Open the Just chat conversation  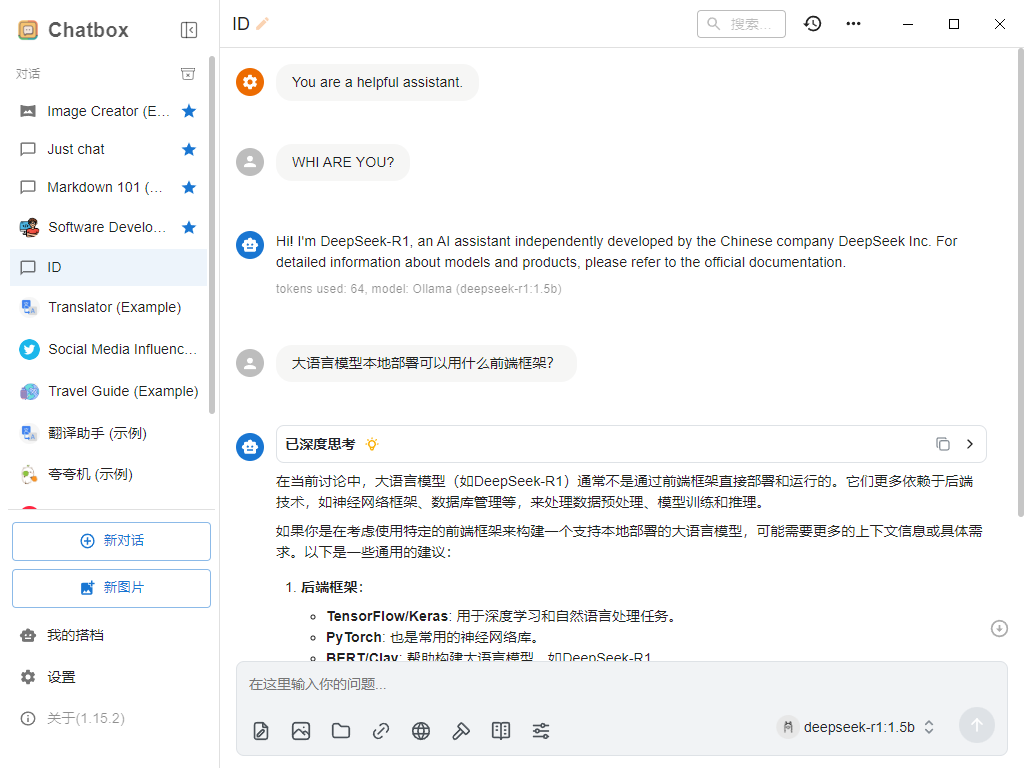coord(108,150)
